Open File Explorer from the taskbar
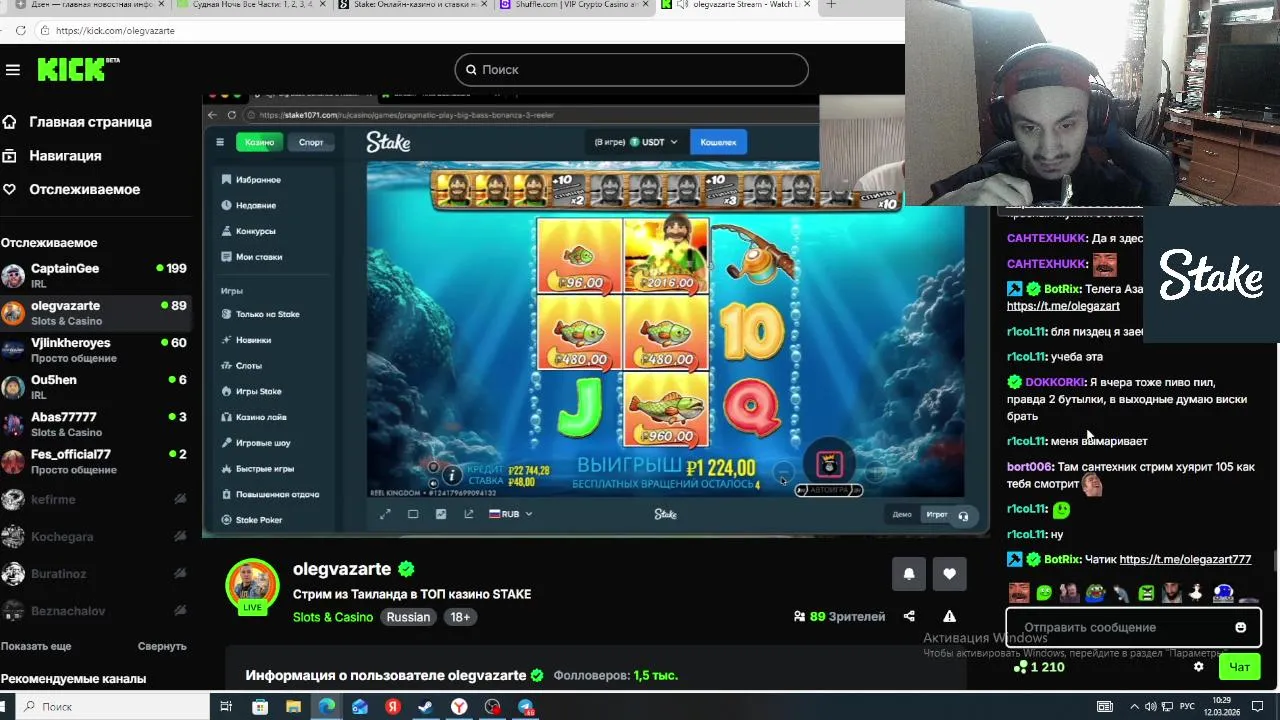 click(293, 707)
